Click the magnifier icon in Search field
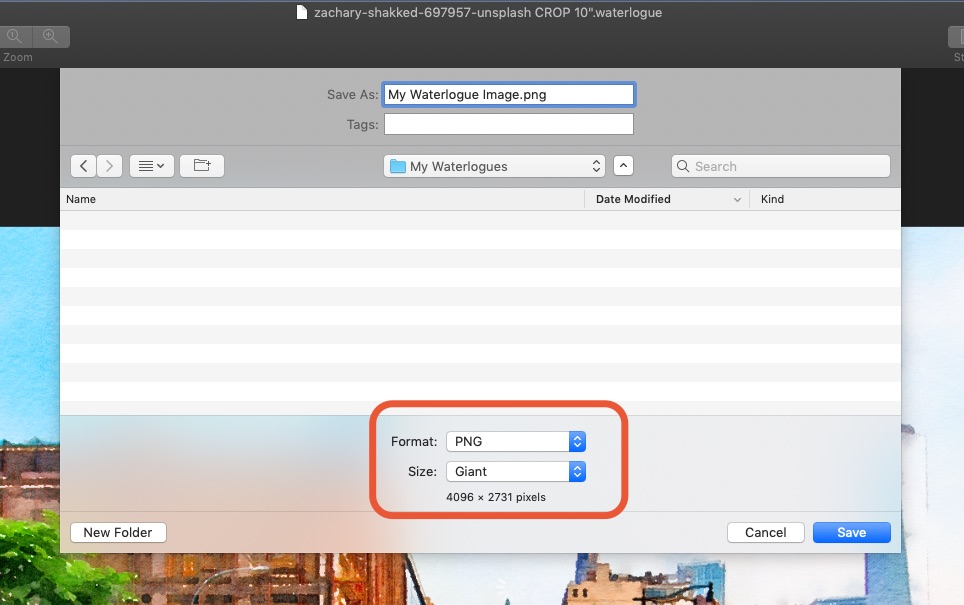Image resolution: width=964 pixels, height=605 pixels. 683,167
